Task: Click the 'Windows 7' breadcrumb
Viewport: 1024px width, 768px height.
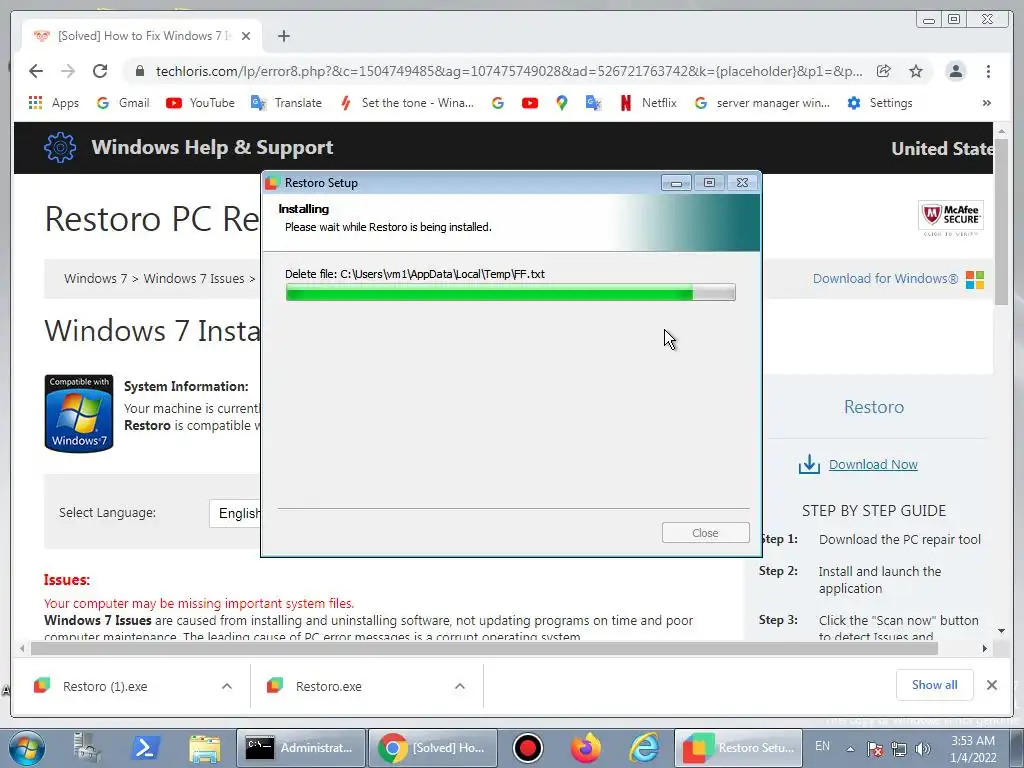Action: click(95, 279)
